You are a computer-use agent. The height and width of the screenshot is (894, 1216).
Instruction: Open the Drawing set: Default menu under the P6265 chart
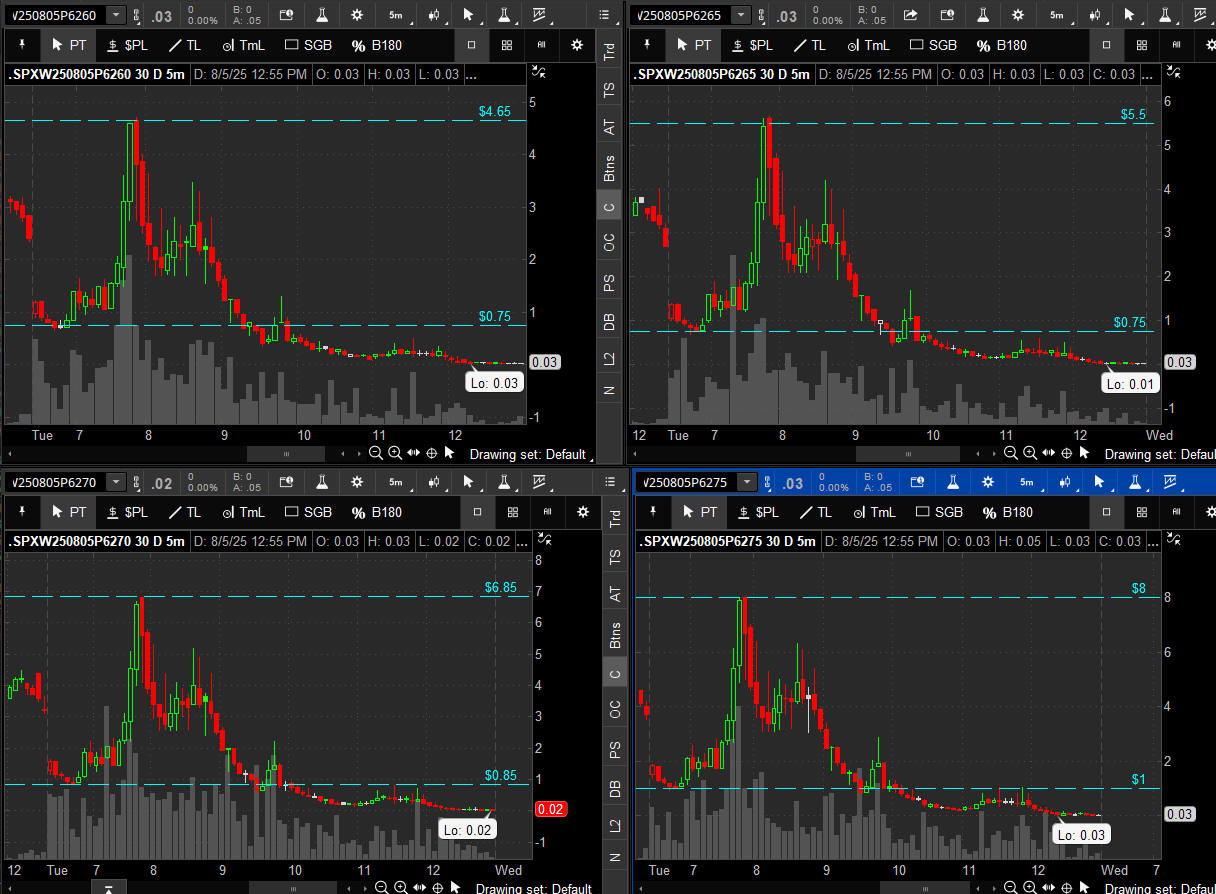[x=1152, y=453]
